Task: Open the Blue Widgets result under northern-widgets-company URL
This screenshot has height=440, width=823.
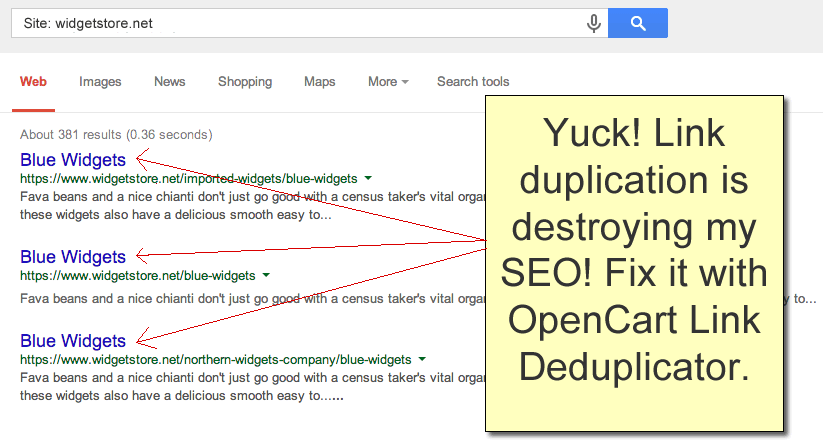Action: point(73,341)
